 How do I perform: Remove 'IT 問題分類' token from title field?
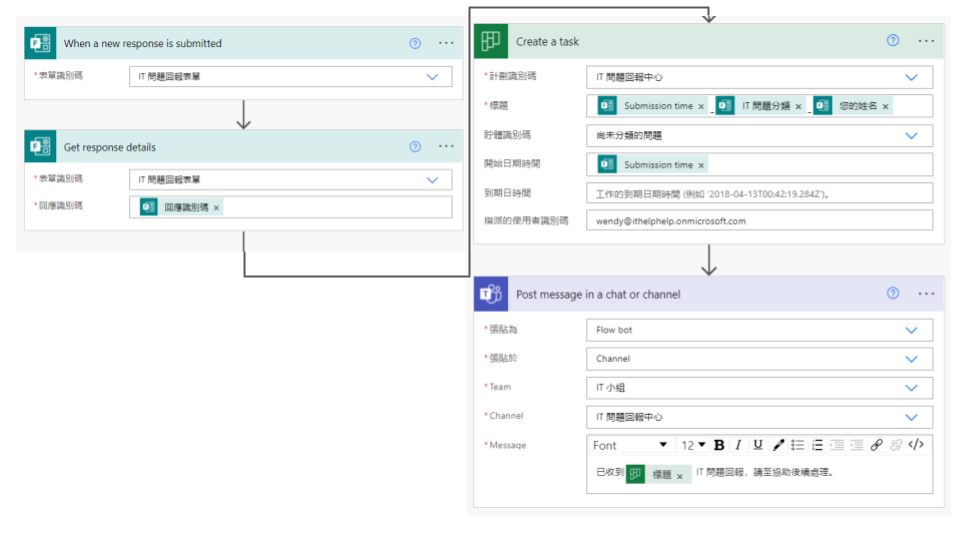point(798,107)
